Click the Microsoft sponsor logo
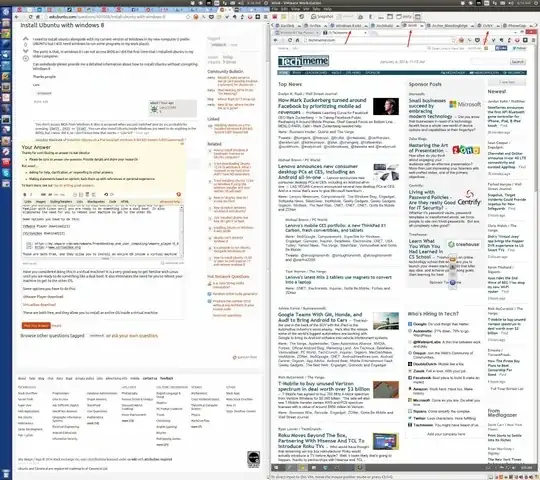 [x=465, y=104]
